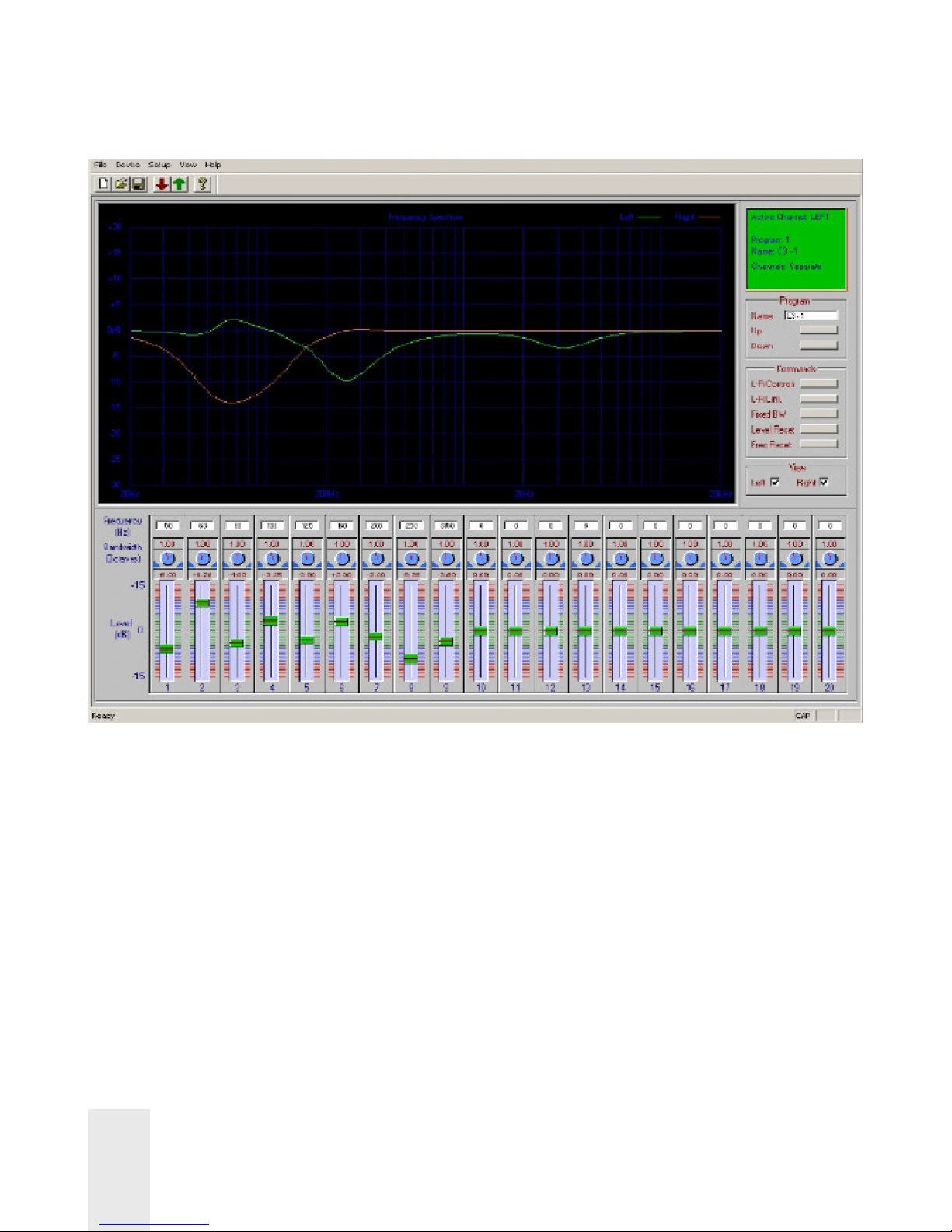
Task: Click the question mark help icon
Action: click(202, 184)
